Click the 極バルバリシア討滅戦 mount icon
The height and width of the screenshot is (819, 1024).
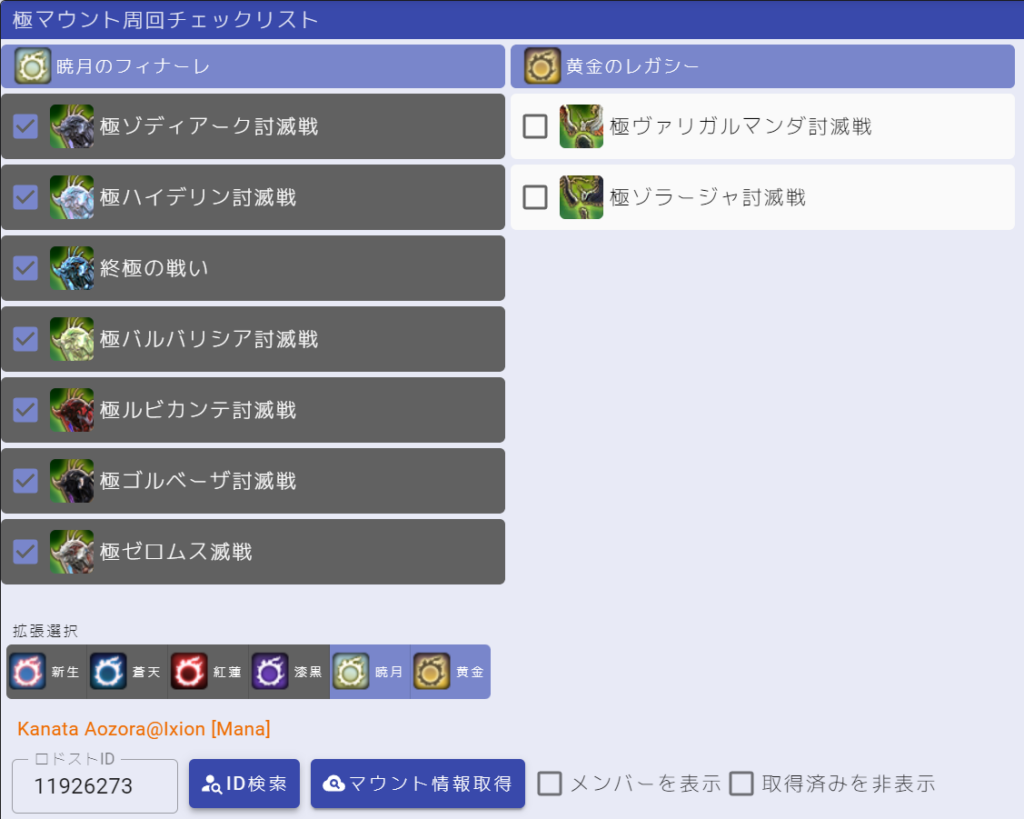72,339
